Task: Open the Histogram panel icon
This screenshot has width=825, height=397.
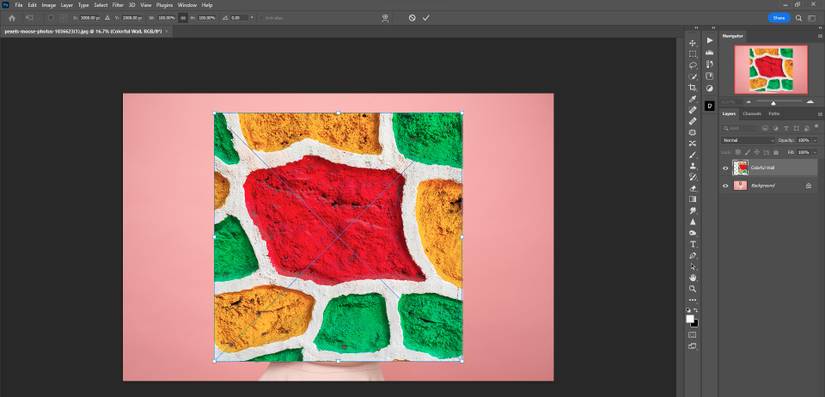Action: click(709, 53)
